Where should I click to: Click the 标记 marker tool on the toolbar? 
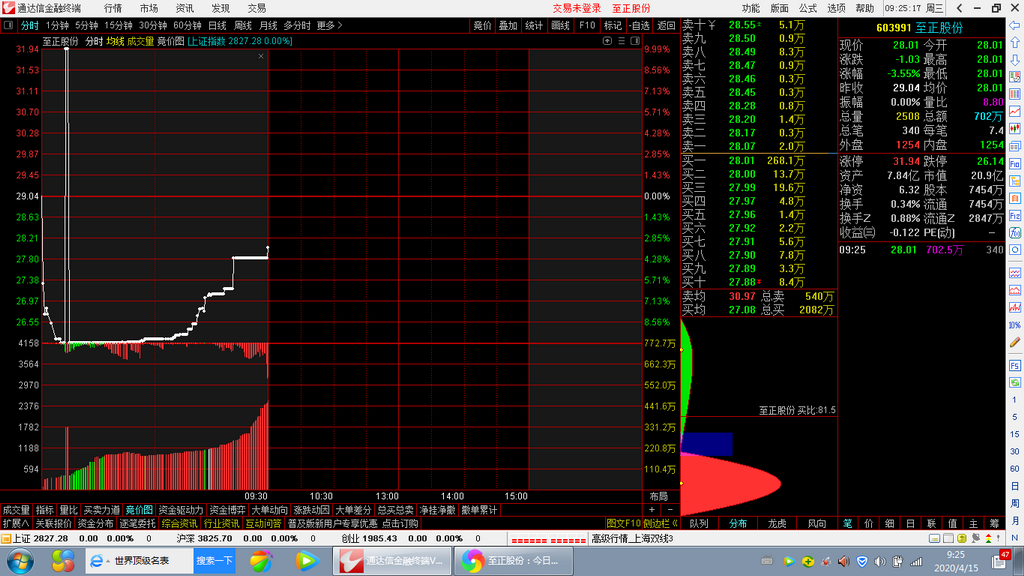click(613, 26)
